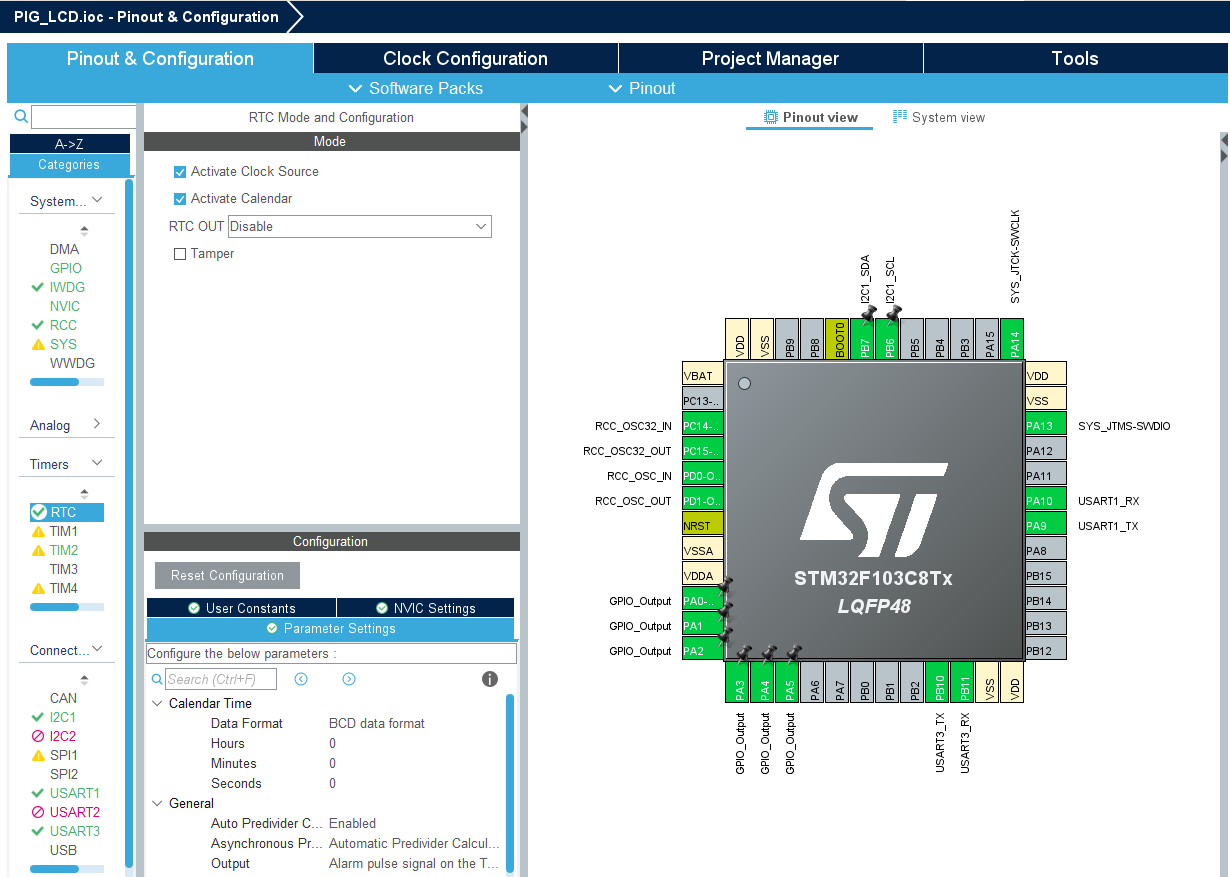
Task: Expand the Pinout dropdown menu
Action: click(643, 88)
